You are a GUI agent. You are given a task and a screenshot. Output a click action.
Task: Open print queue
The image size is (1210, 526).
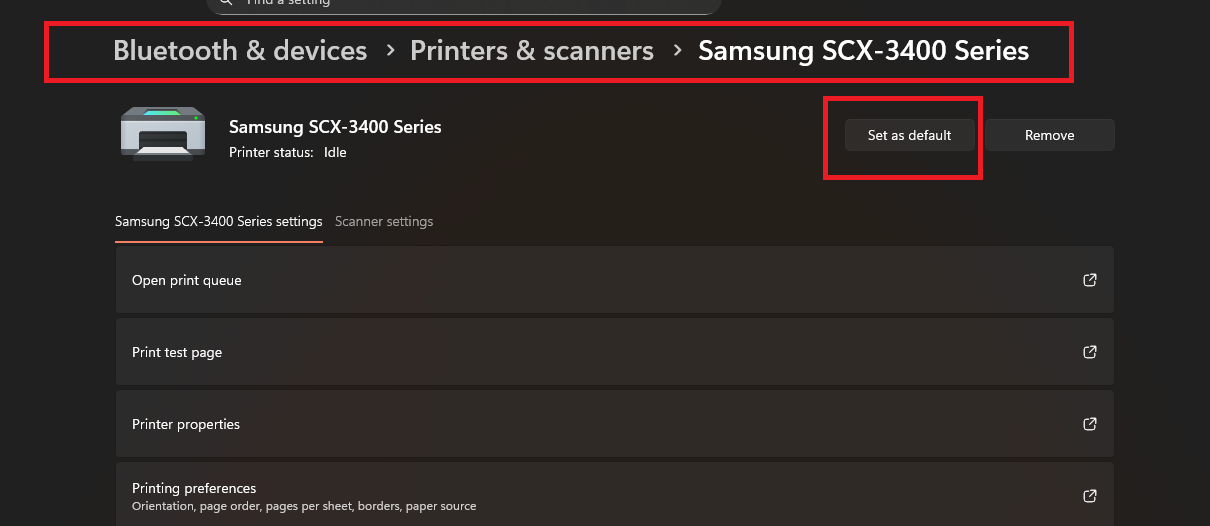click(187, 280)
